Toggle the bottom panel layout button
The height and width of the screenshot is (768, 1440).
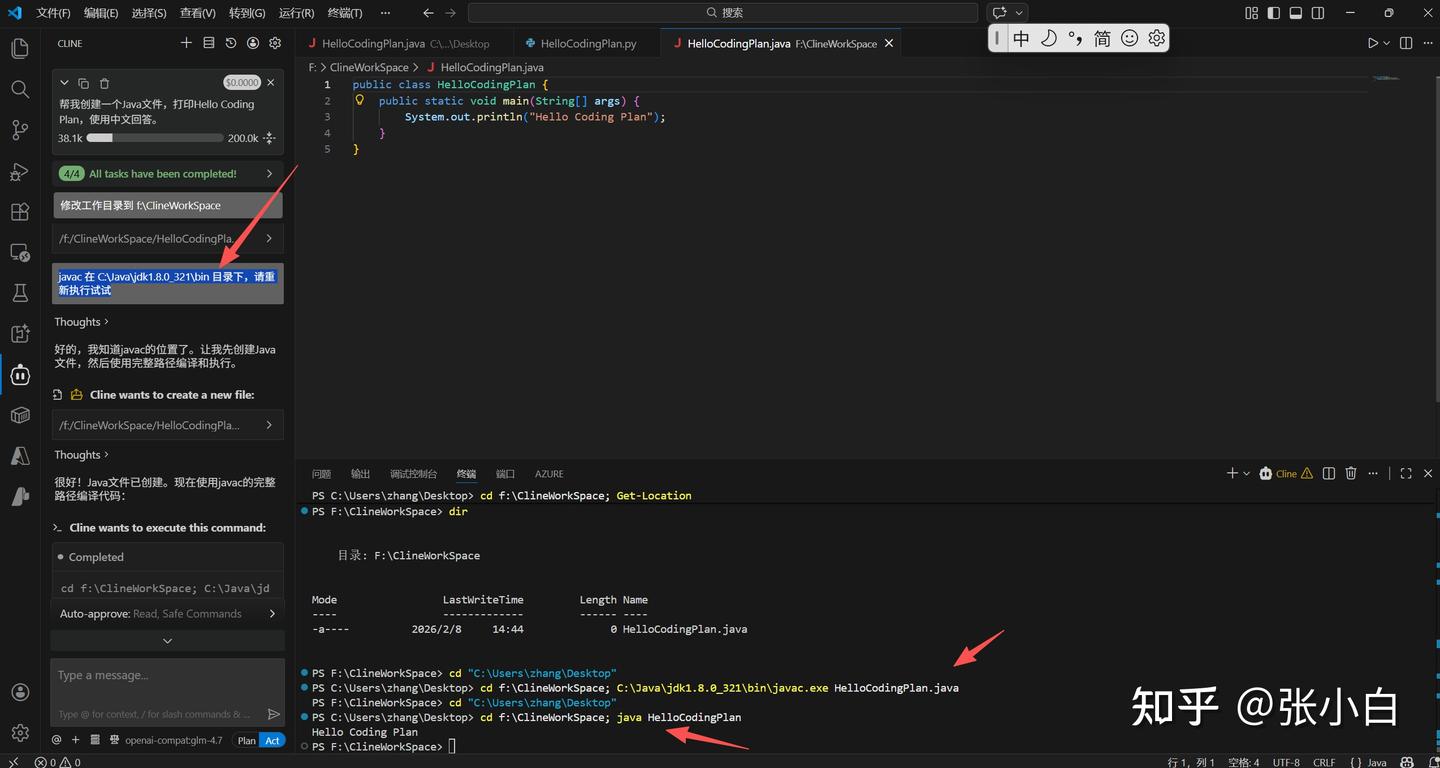pyautogui.click(x=1296, y=13)
